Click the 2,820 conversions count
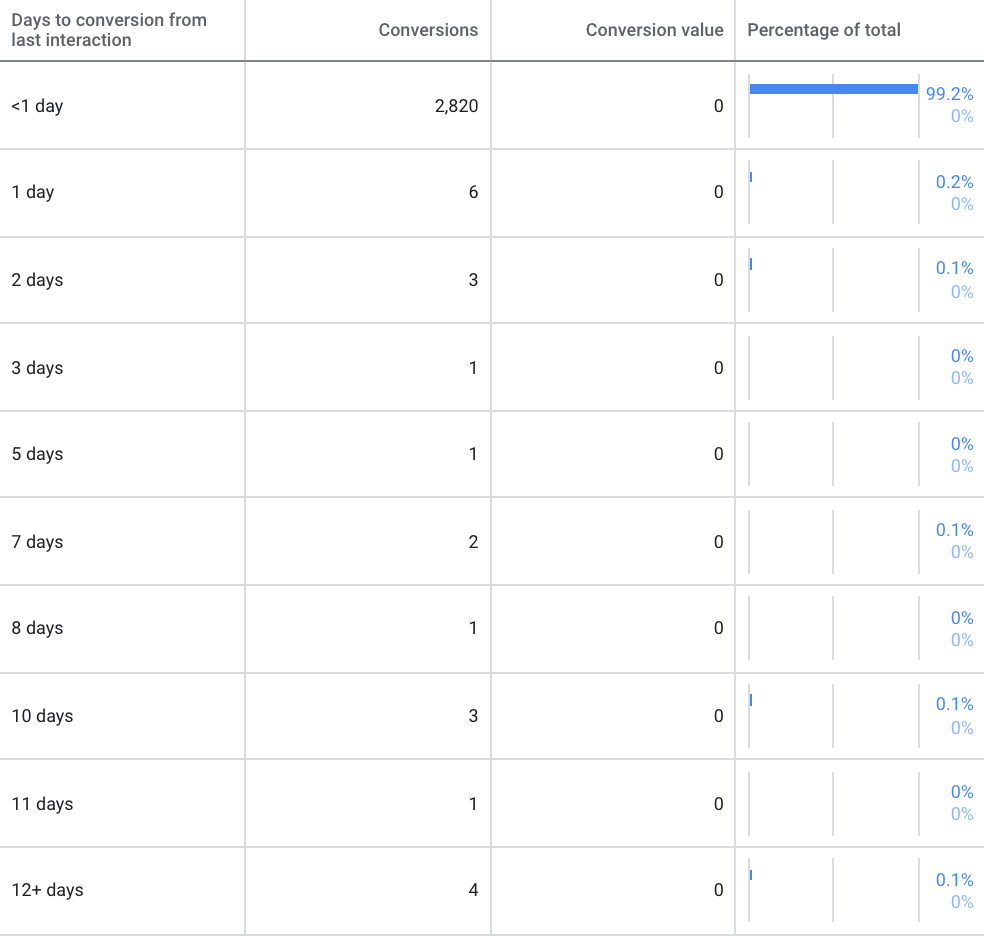Screen dimensions: 984x936 pos(456,106)
